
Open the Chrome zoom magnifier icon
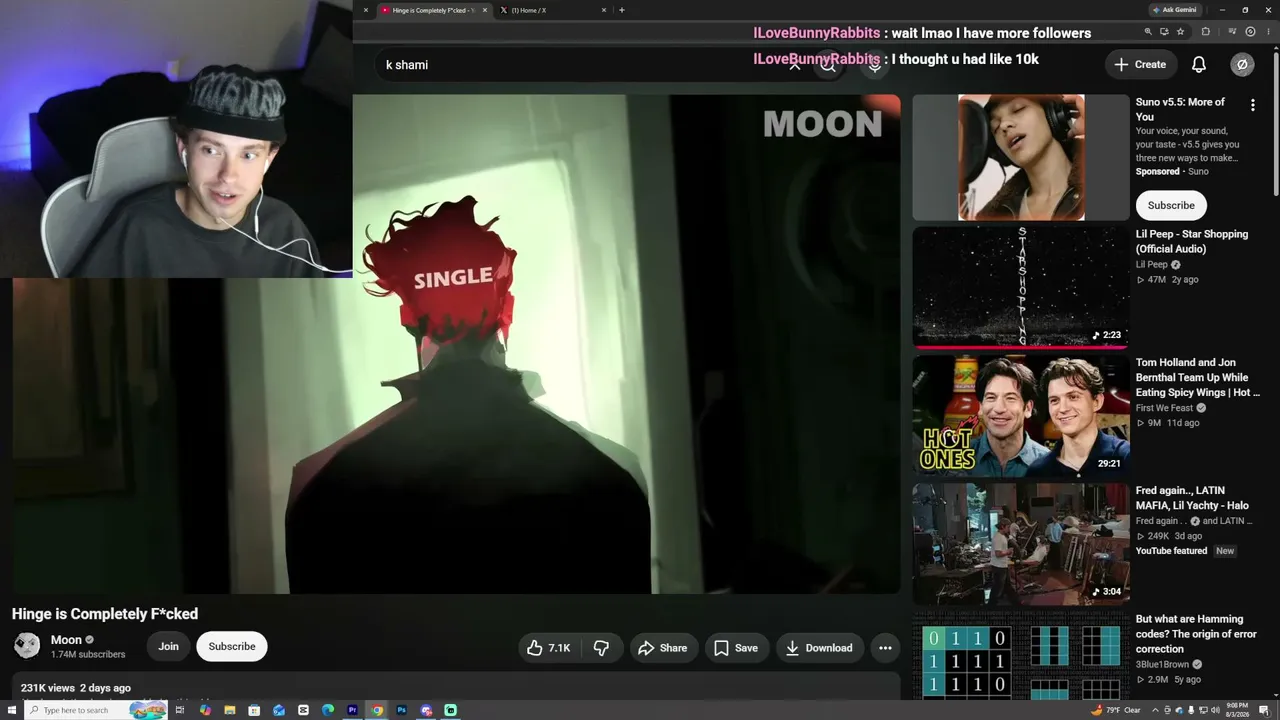1148,32
